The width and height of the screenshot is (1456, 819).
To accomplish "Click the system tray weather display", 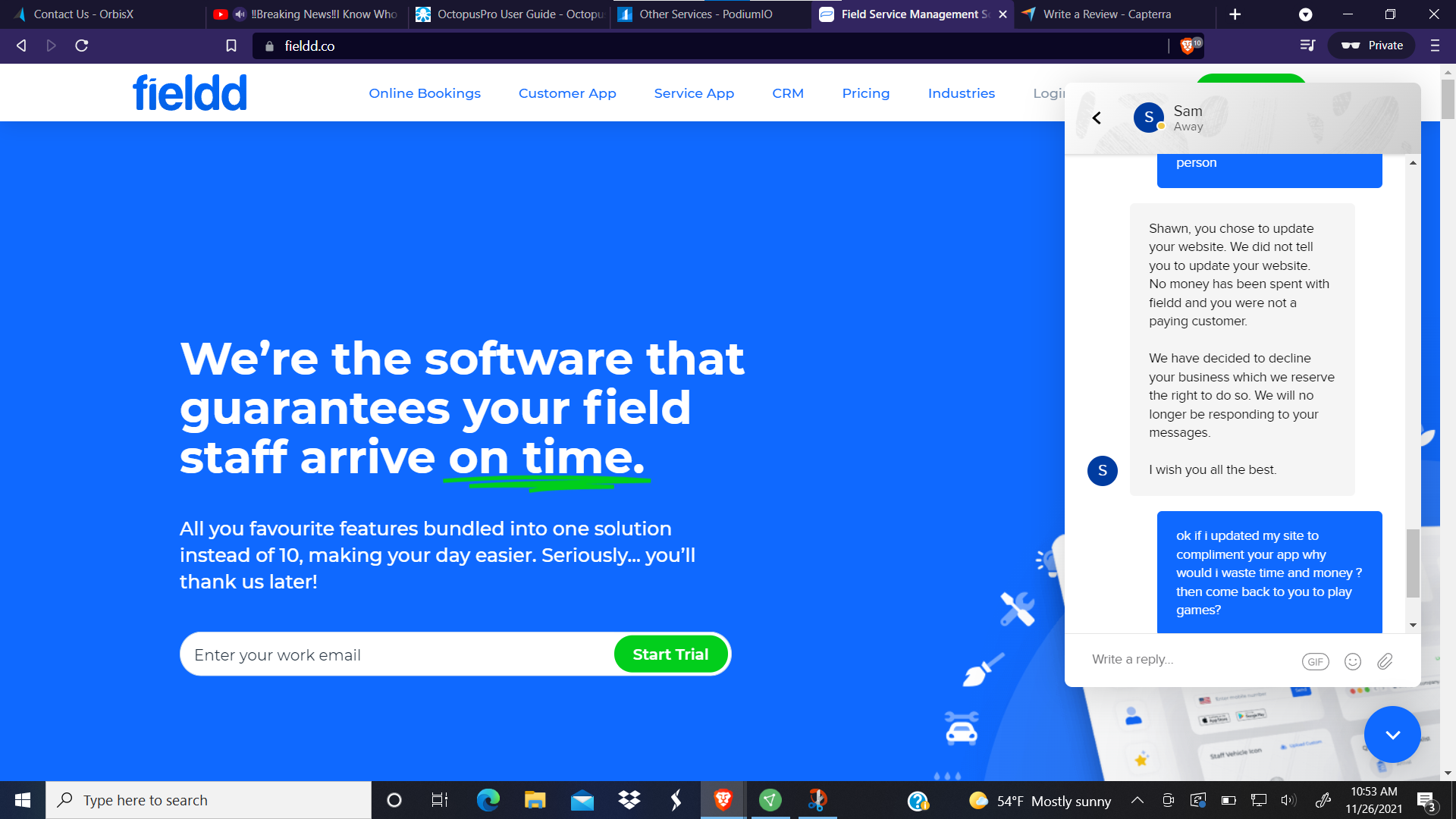I will coord(1040,799).
